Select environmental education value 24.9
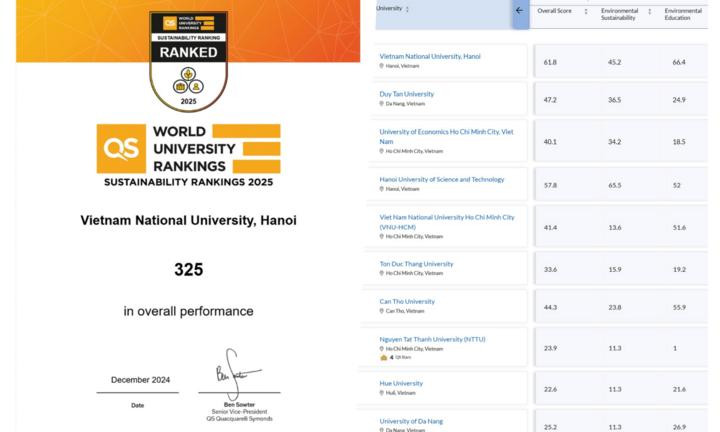 (679, 100)
